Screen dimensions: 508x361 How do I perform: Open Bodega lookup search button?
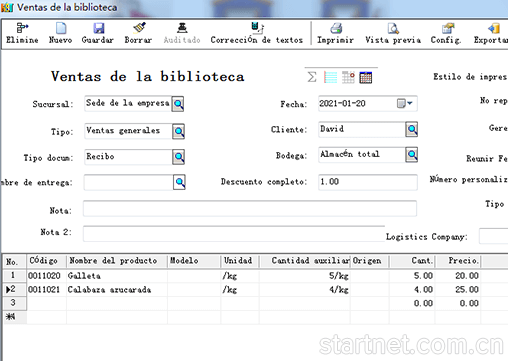[412, 155]
